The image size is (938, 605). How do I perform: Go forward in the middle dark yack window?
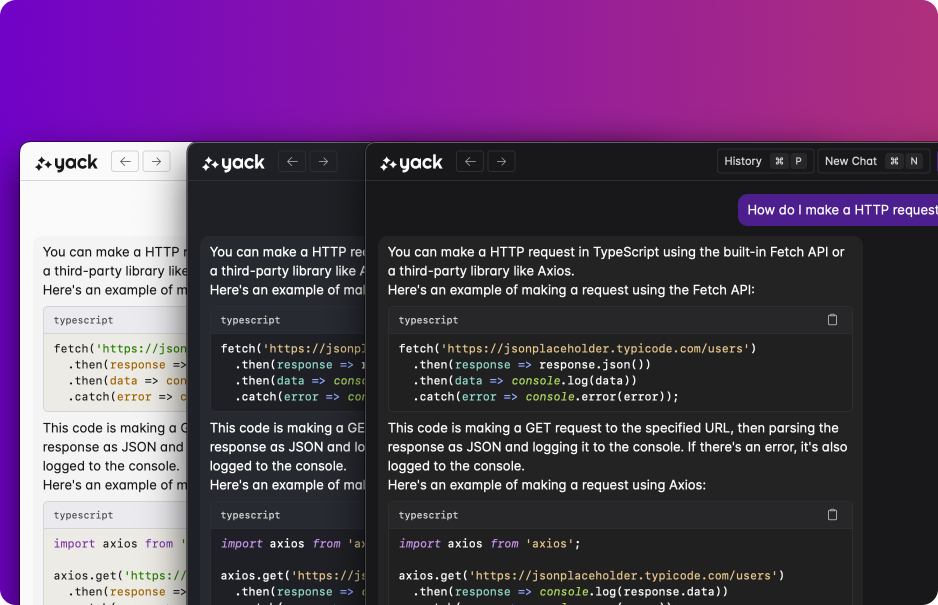tap(323, 162)
